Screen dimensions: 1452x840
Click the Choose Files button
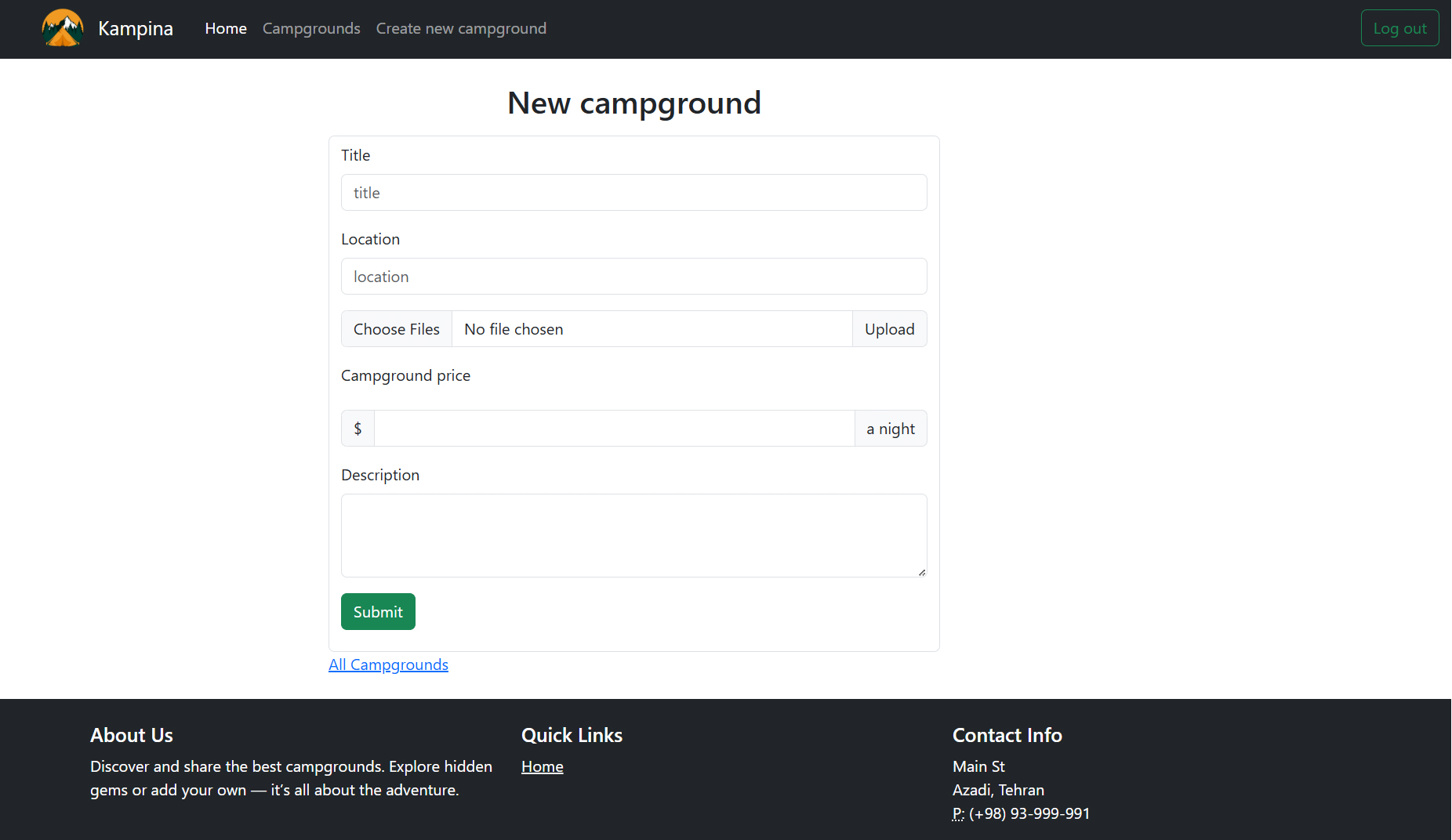point(397,329)
